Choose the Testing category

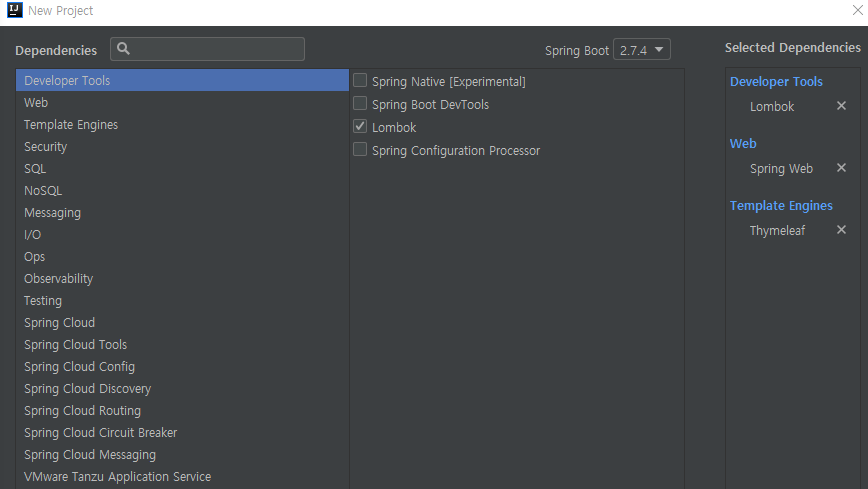pos(182,301)
